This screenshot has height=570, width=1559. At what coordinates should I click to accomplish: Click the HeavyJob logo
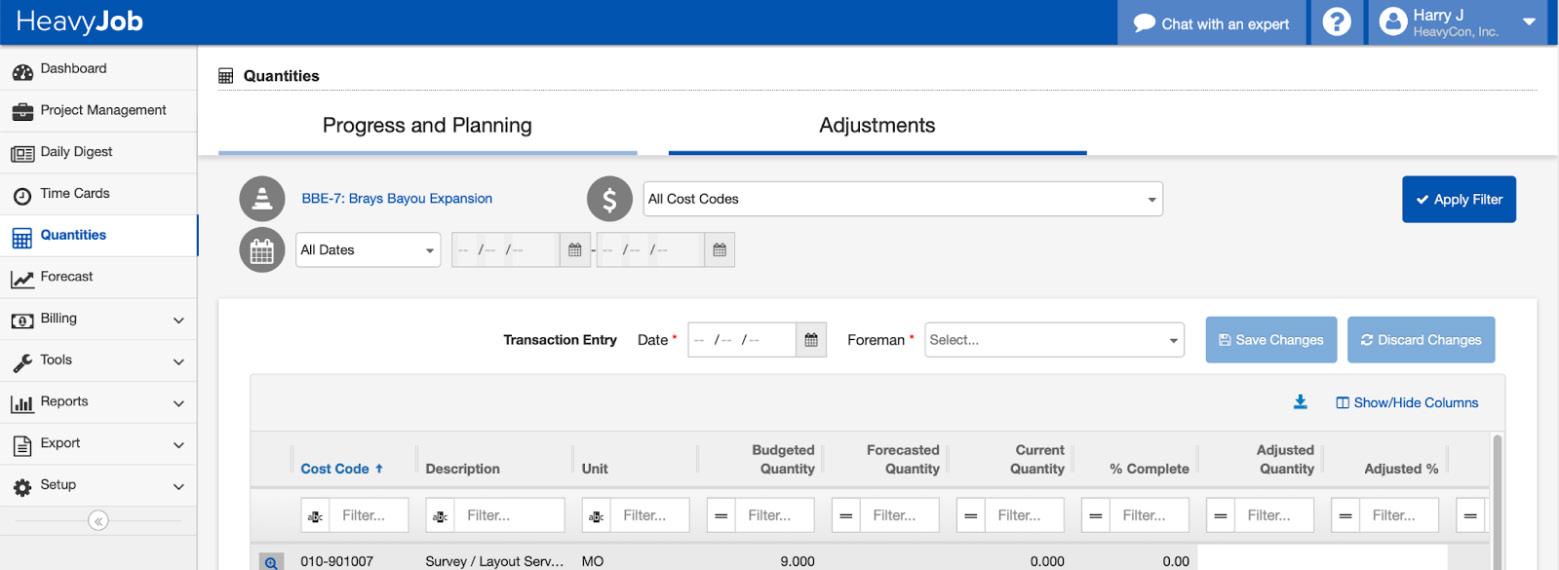(x=79, y=22)
